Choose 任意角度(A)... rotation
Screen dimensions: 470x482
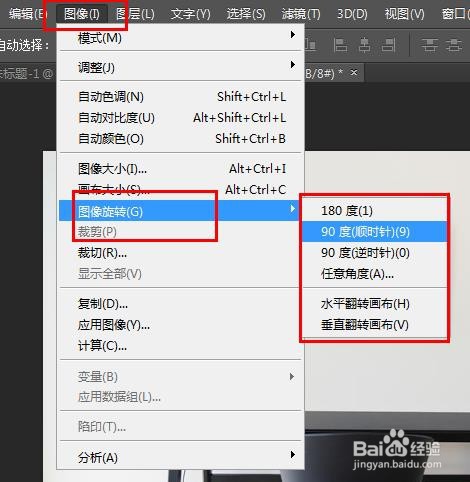(375, 274)
